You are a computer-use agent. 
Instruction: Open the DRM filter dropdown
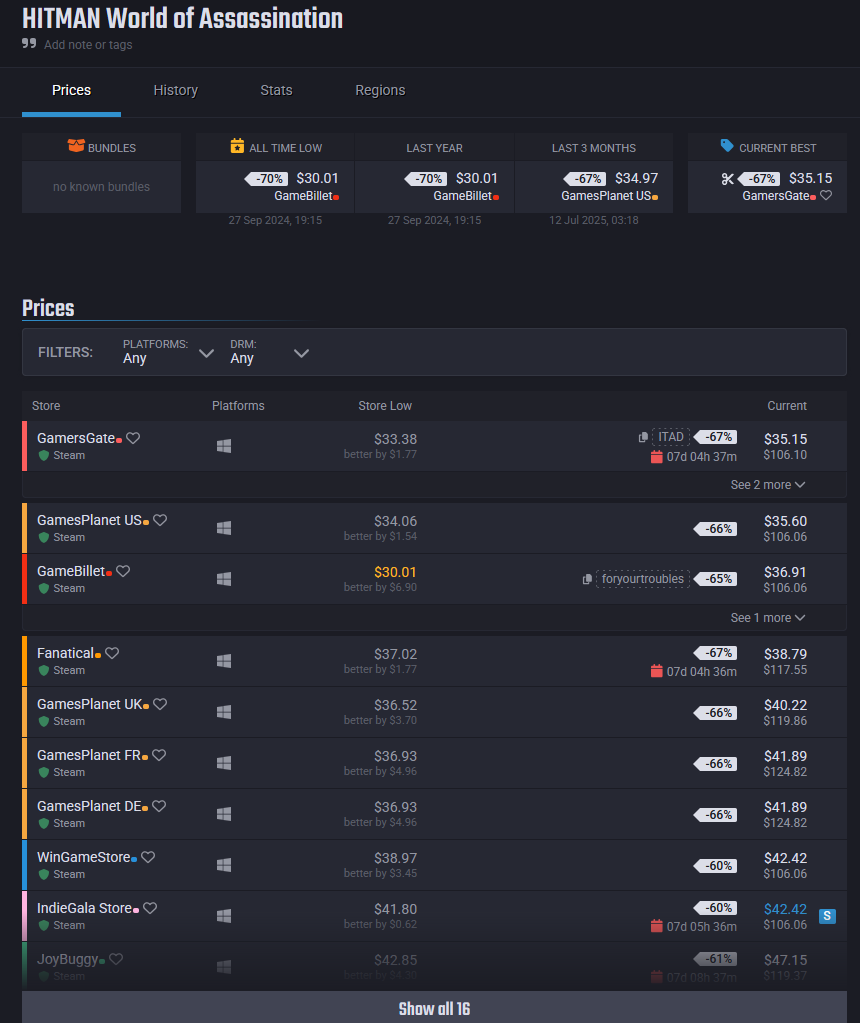[x=269, y=352]
